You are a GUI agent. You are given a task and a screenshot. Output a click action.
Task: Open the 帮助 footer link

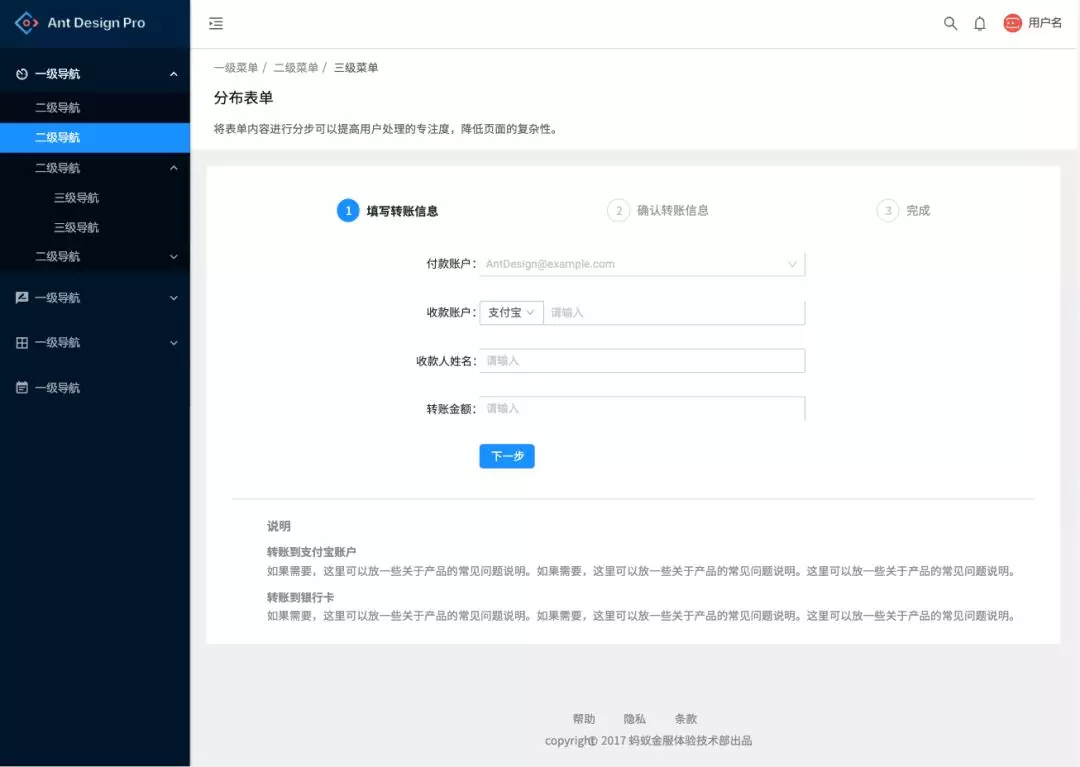584,718
